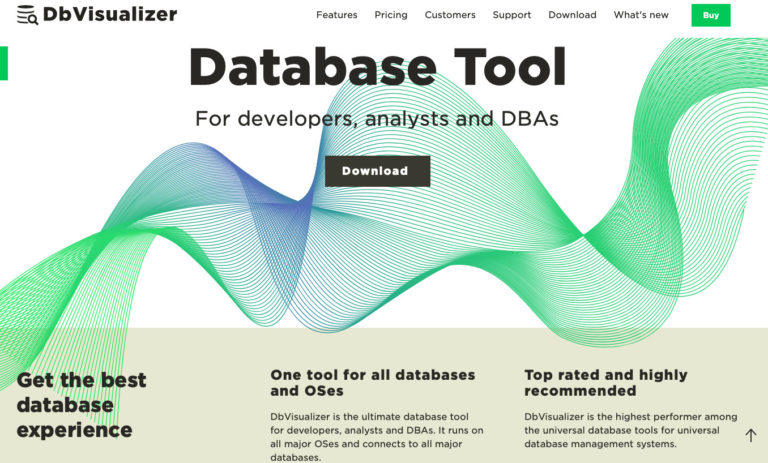Click the back-to-top arrow icon
This screenshot has width=768, height=463.
click(750, 435)
